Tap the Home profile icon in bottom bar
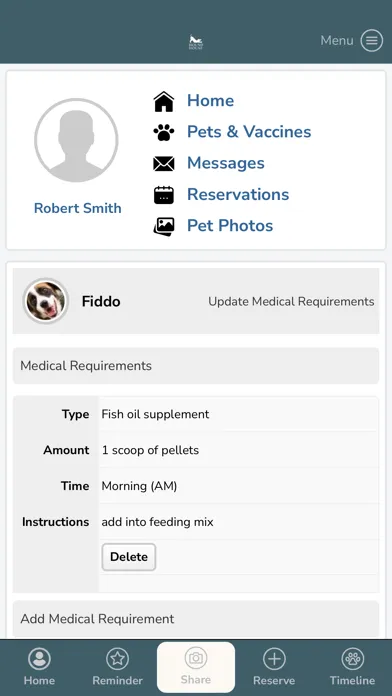The width and height of the screenshot is (392, 696). [x=40, y=659]
